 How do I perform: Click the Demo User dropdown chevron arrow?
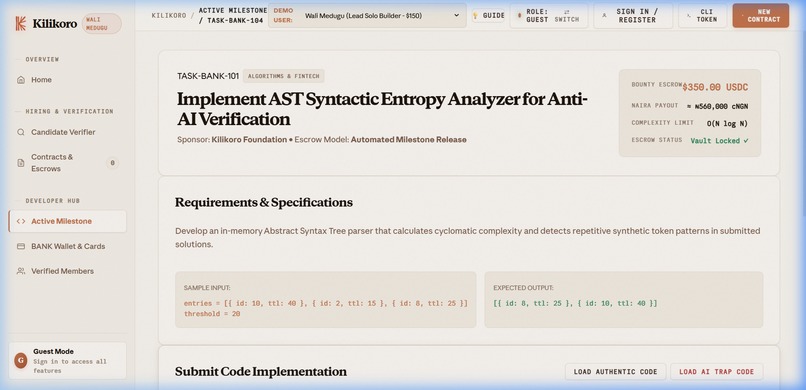[x=456, y=15]
